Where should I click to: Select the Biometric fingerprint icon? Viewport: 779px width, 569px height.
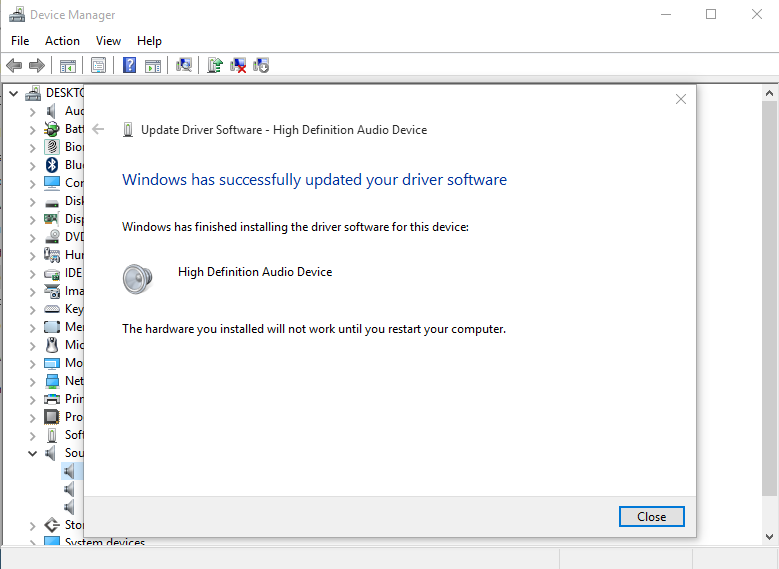point(52,147)
